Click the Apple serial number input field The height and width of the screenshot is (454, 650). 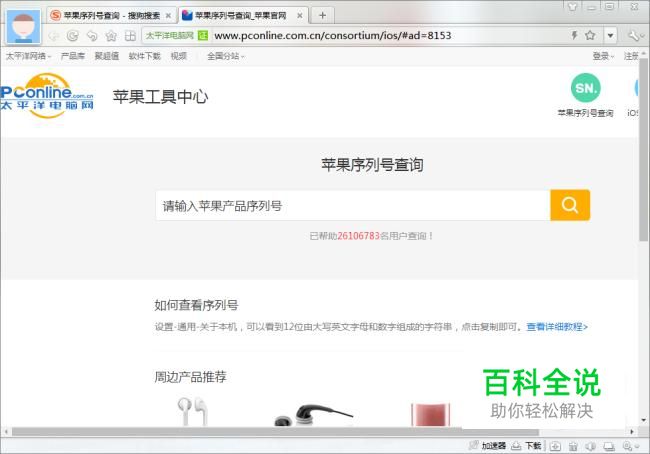click(353, 206)
